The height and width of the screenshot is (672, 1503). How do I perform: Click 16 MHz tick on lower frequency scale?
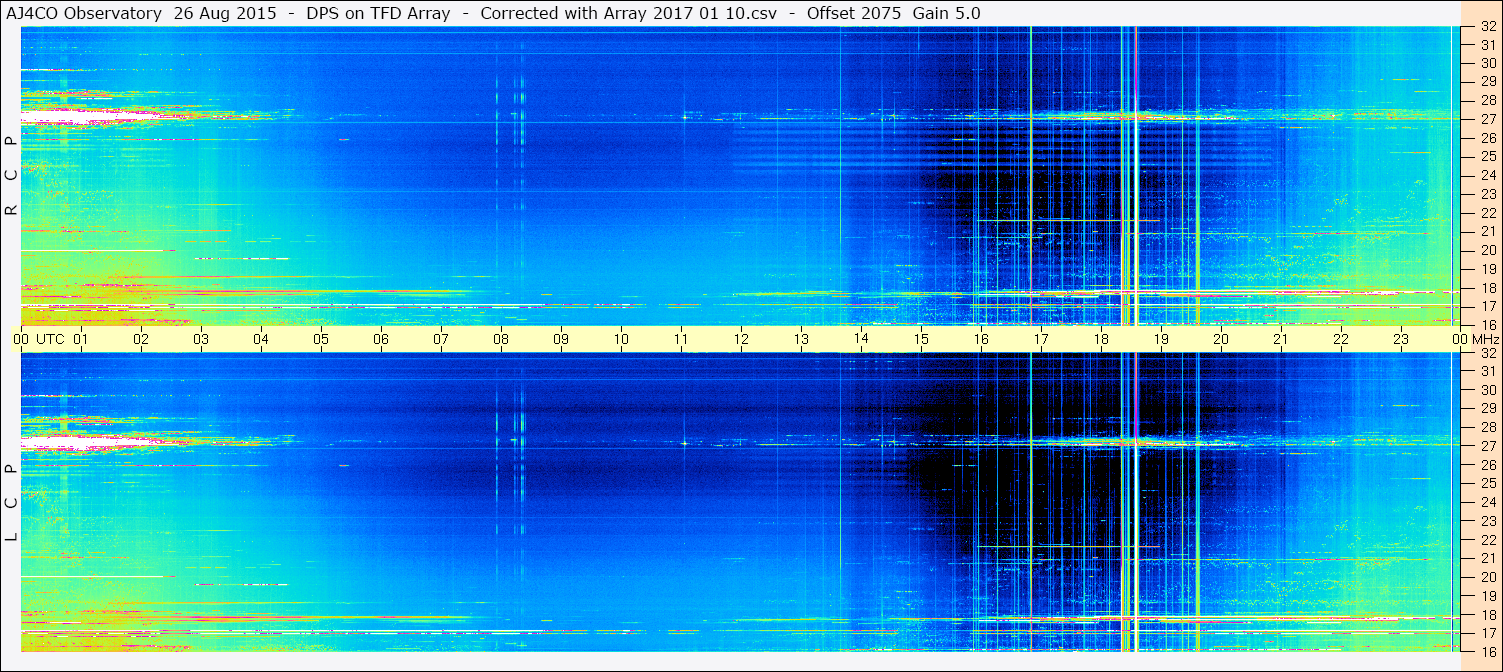pyautogui.click(x=1487, y=651)
